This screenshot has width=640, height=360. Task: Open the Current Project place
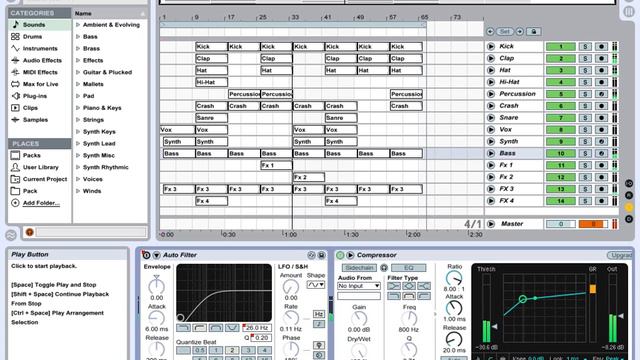(x=45, y=179)
